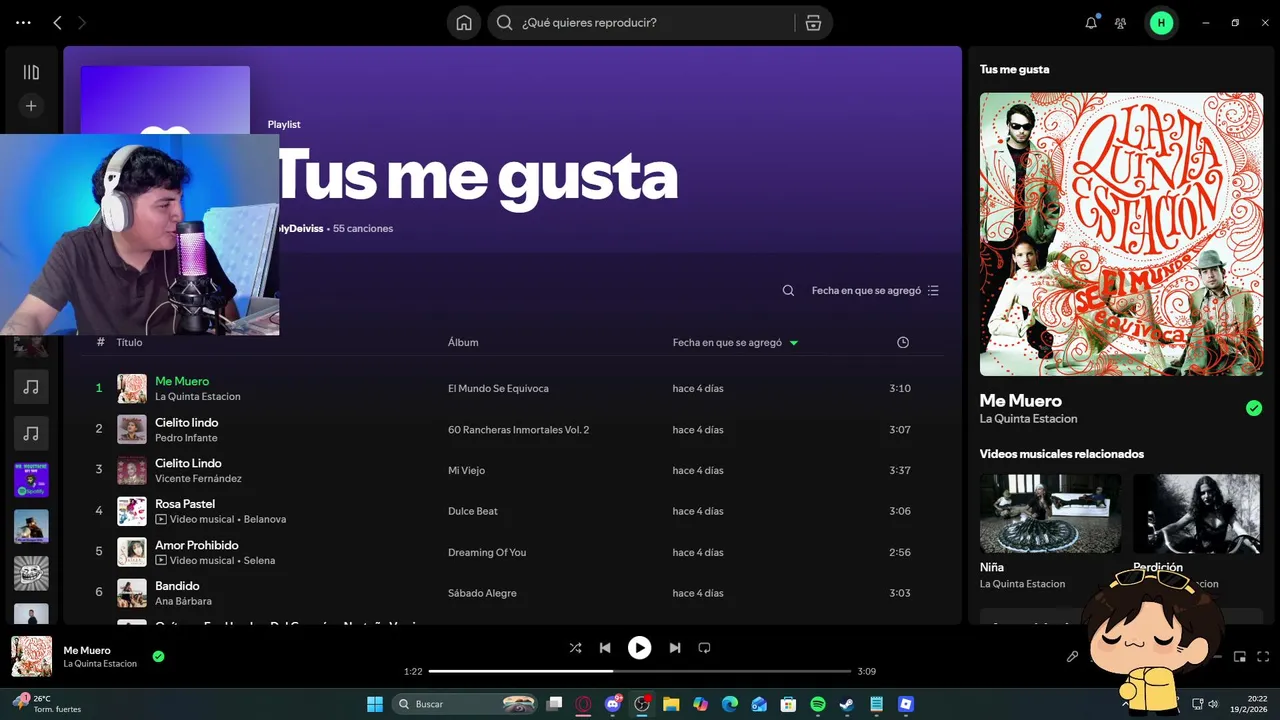Screen dimensions: 1280x720
Task: Open album Dulce Beat
Action: click(x=473, y=511)
